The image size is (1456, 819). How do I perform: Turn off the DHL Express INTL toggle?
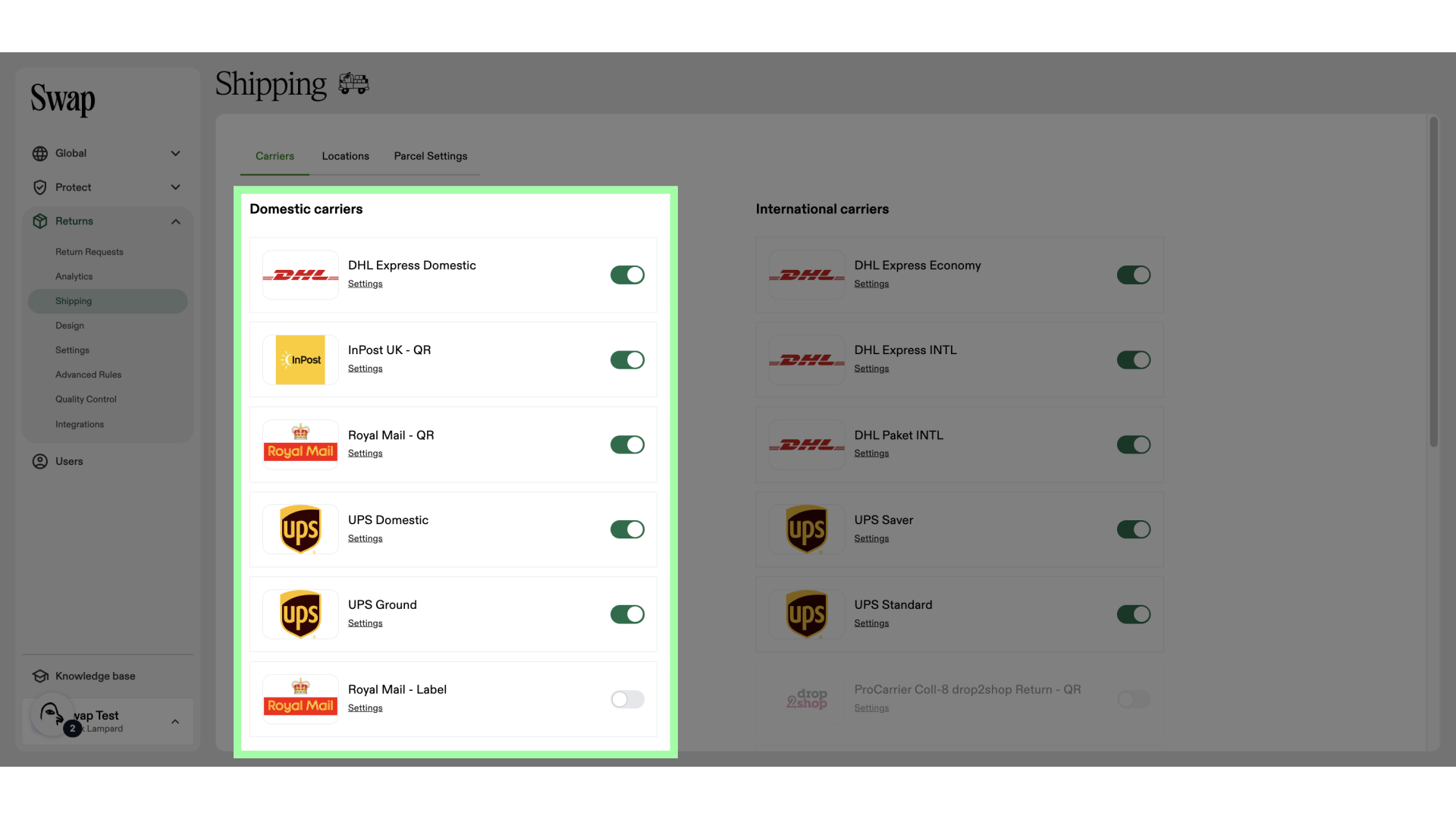pyautogui.click(x=1134, y=359)
